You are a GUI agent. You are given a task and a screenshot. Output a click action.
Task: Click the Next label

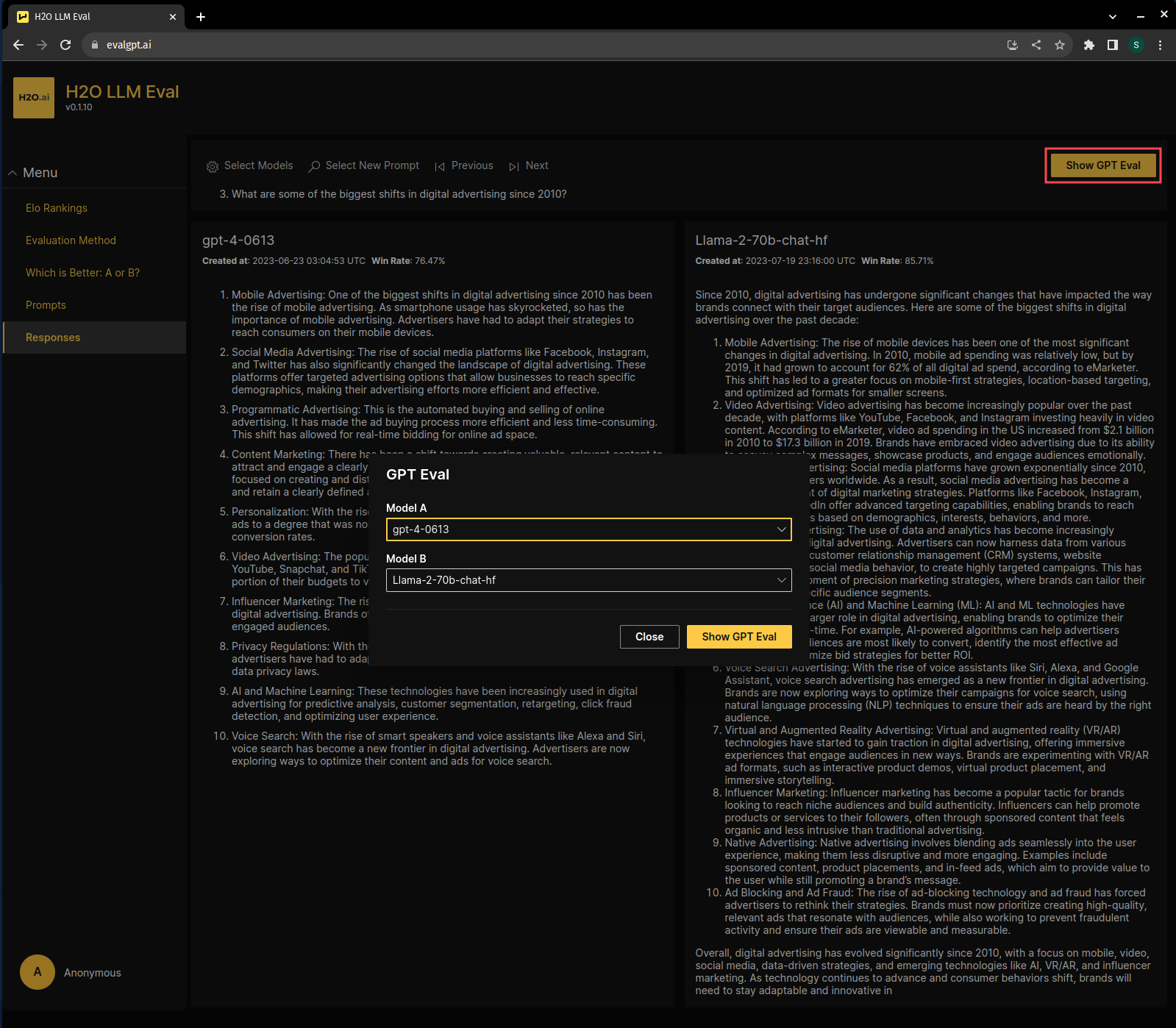pos(537,165)
